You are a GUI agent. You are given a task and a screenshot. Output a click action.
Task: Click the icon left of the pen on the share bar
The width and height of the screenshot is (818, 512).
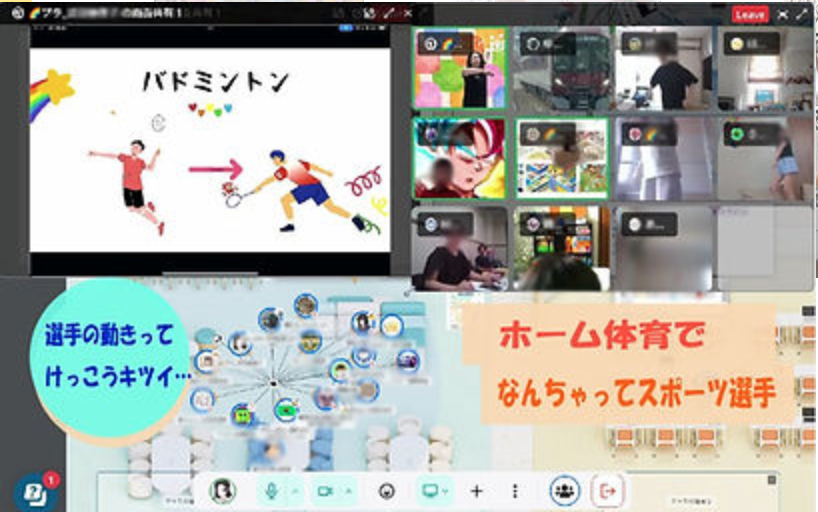[x=369, y=14]
